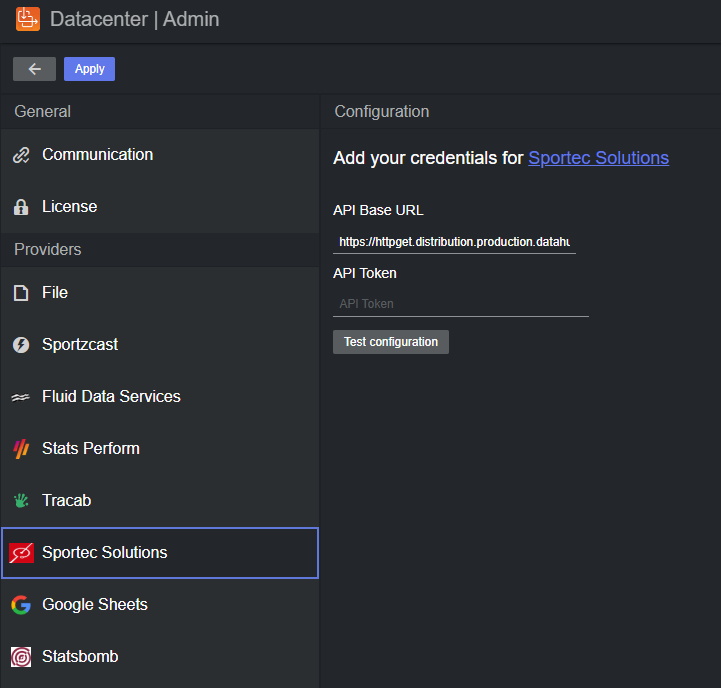Click the Tracab green hand icon
The height and width of the screenshot is (688, 721).
click(21, 501)
